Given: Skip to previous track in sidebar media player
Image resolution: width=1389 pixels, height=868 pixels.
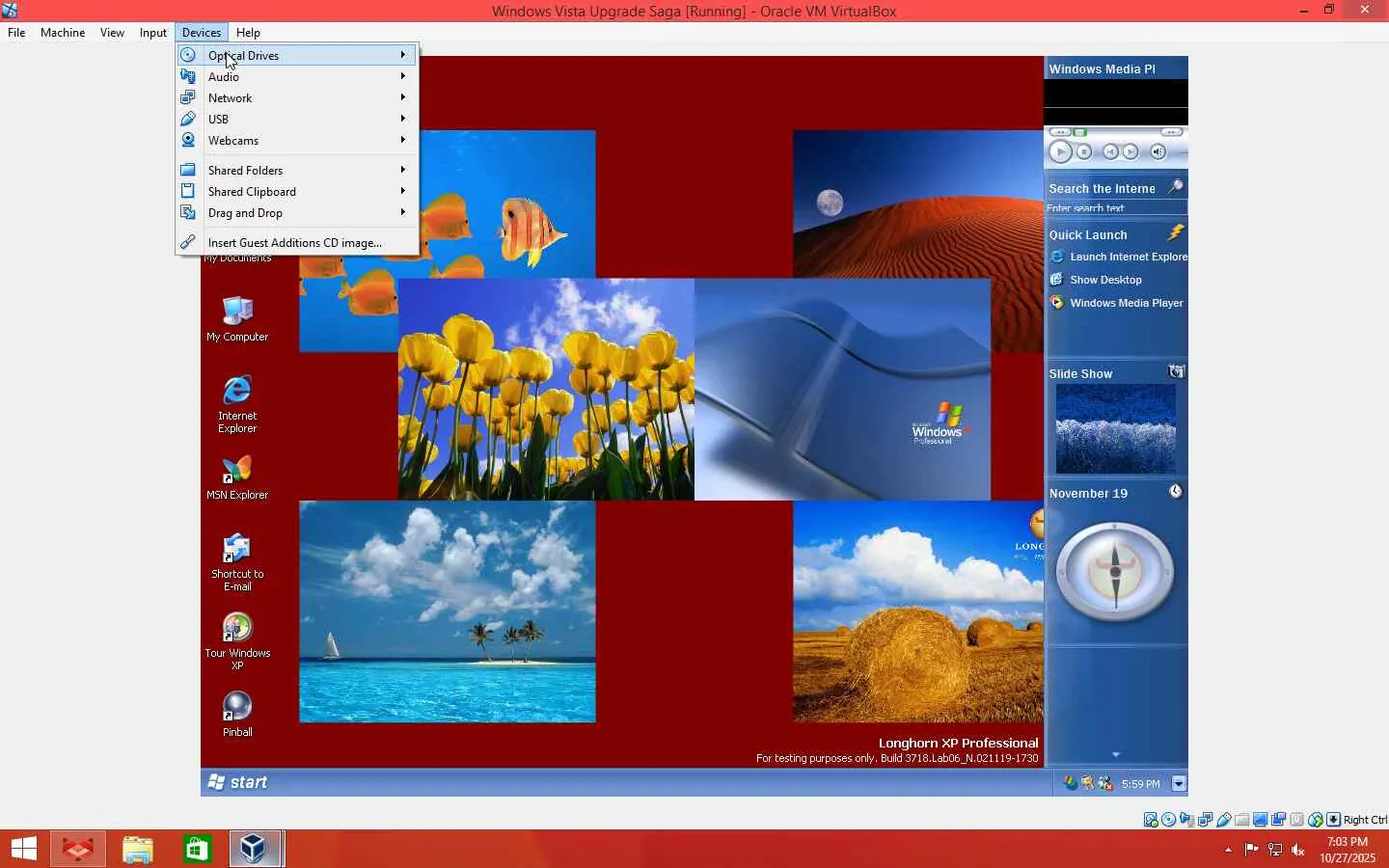Looking at the screenshot, I should [1110, 151].
